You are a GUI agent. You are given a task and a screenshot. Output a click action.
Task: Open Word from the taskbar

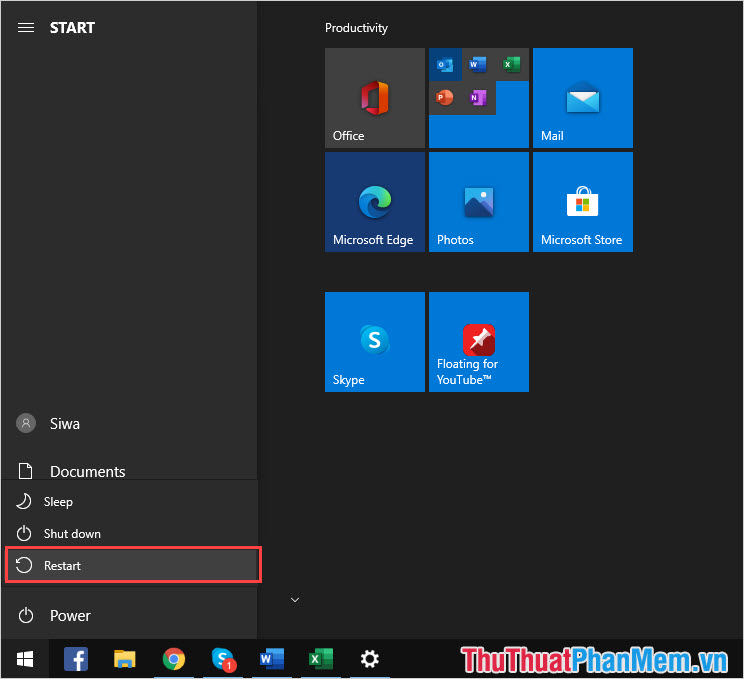pyautogui.click(x=272, y=659)
